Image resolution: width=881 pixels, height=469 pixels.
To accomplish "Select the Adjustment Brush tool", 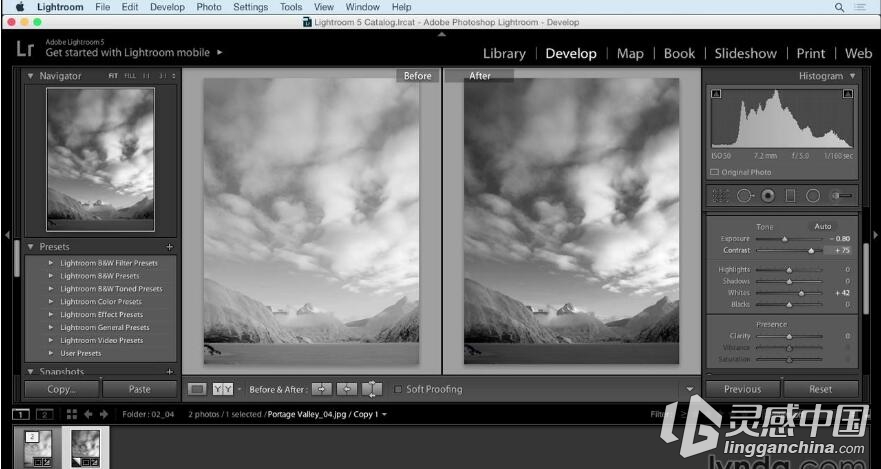I will tap(842, 195).
